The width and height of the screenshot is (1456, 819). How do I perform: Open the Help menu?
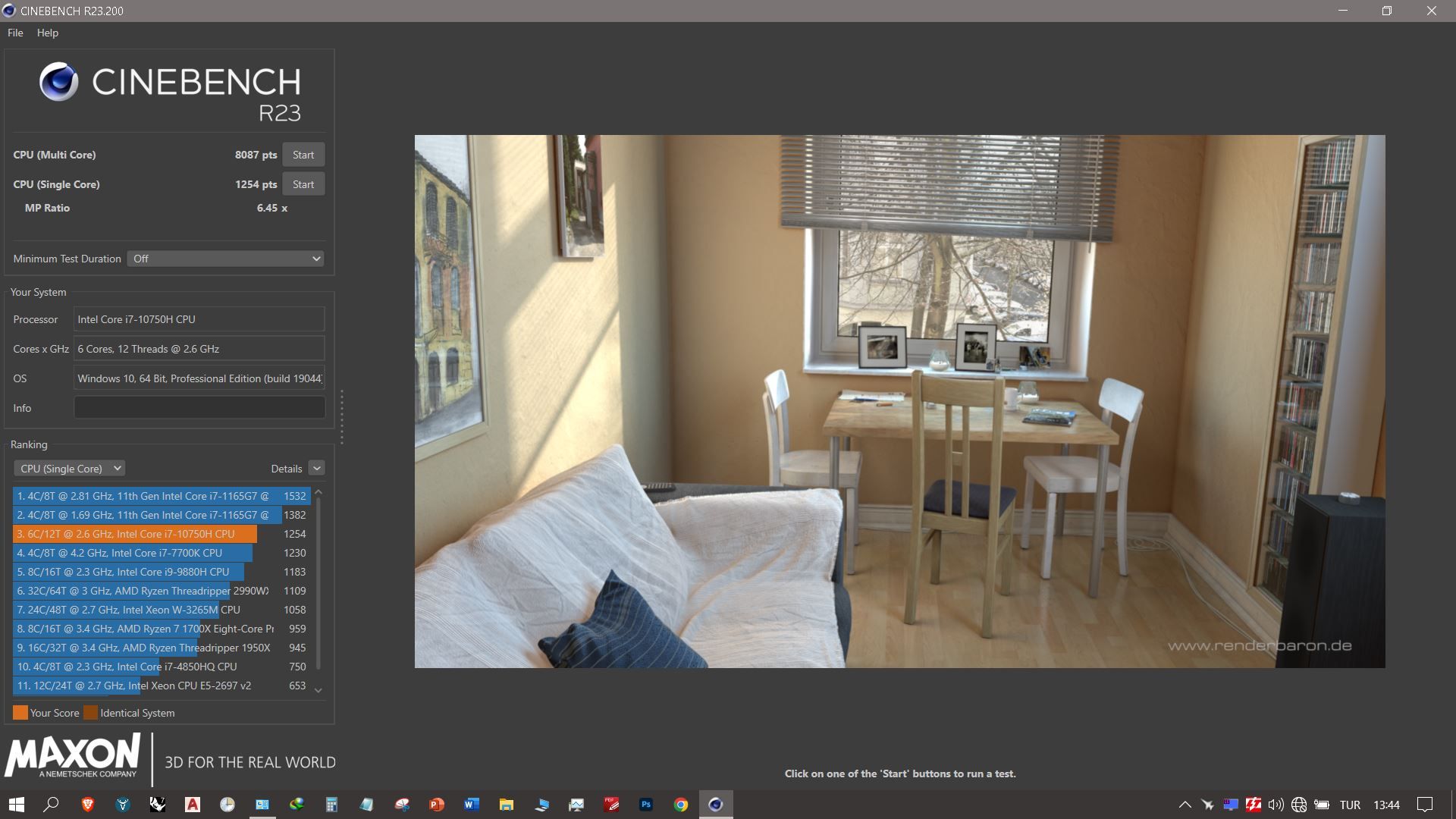[x=47, y=33]
